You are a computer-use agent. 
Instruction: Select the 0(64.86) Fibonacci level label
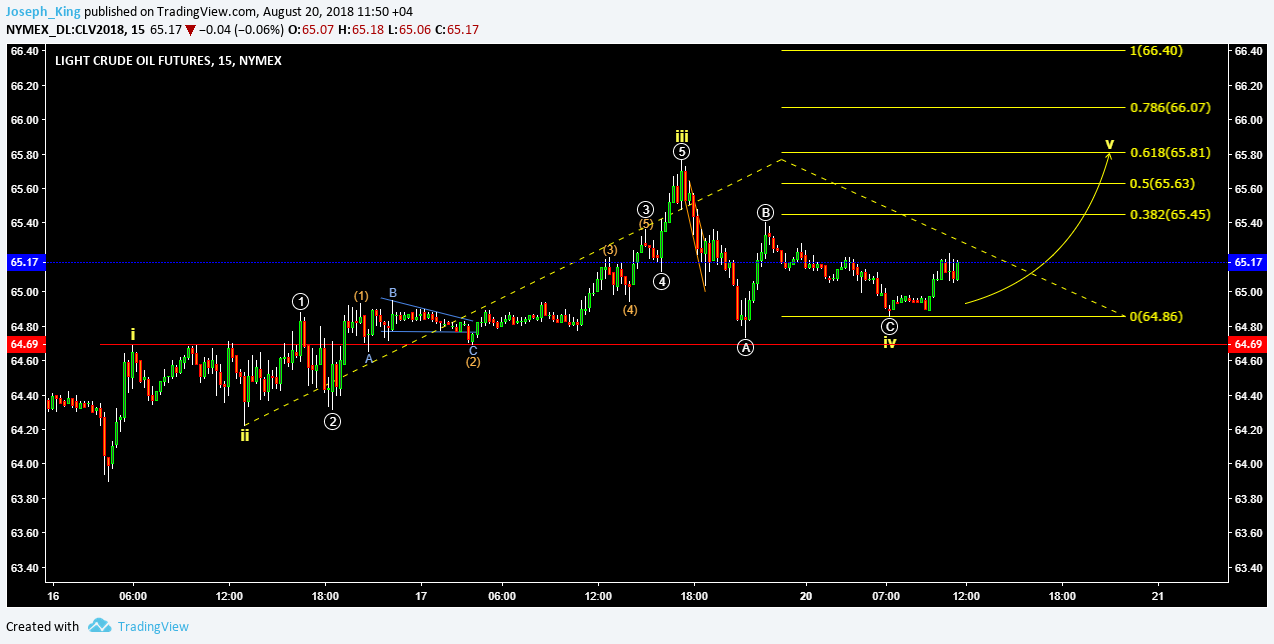point(1157,316)
